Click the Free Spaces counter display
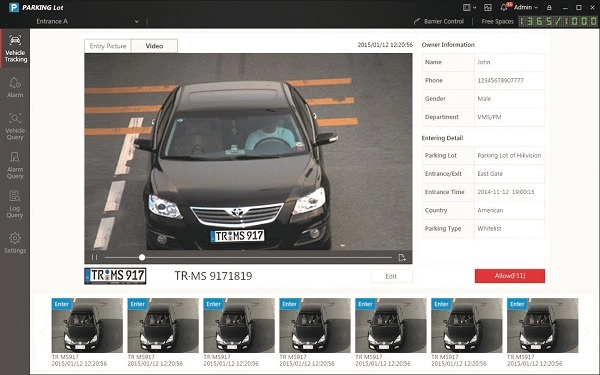Image resolution: width=600 pixels, height=375 pixels. coord(558,21)
